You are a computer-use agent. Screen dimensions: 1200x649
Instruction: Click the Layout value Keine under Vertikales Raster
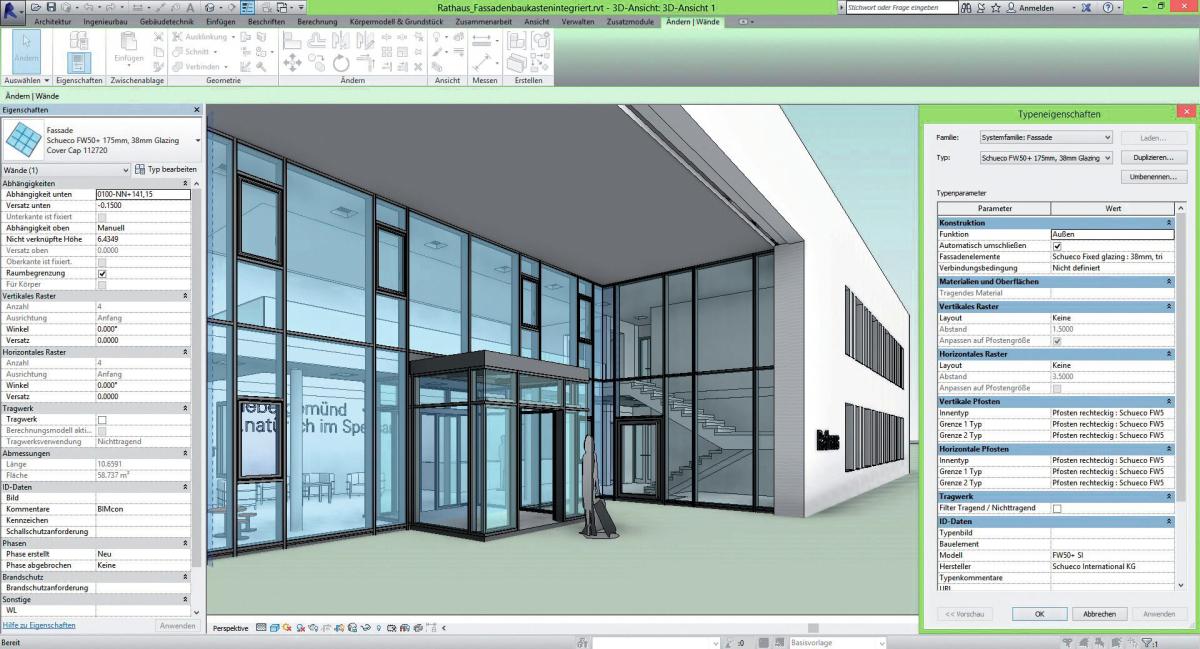[x=1112, y=318]
